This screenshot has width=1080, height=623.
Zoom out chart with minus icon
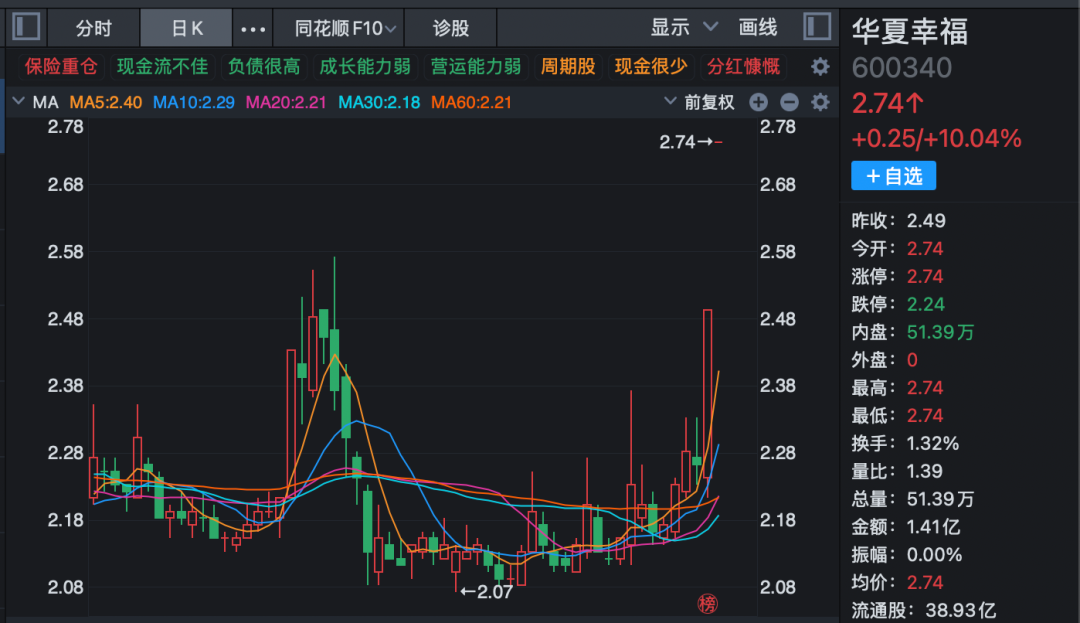(789, 102)
